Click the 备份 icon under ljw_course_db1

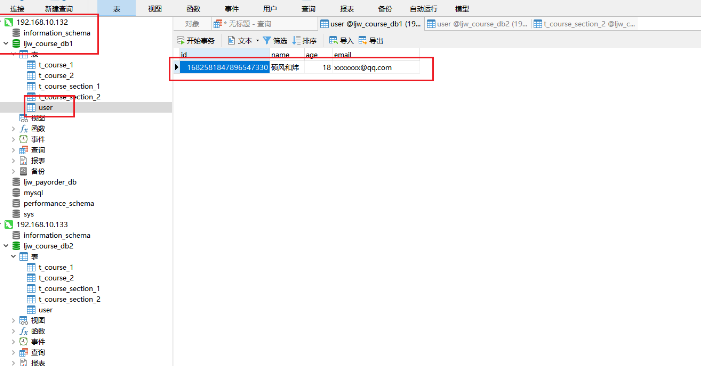pyautogui.click(x=24, y=171)
